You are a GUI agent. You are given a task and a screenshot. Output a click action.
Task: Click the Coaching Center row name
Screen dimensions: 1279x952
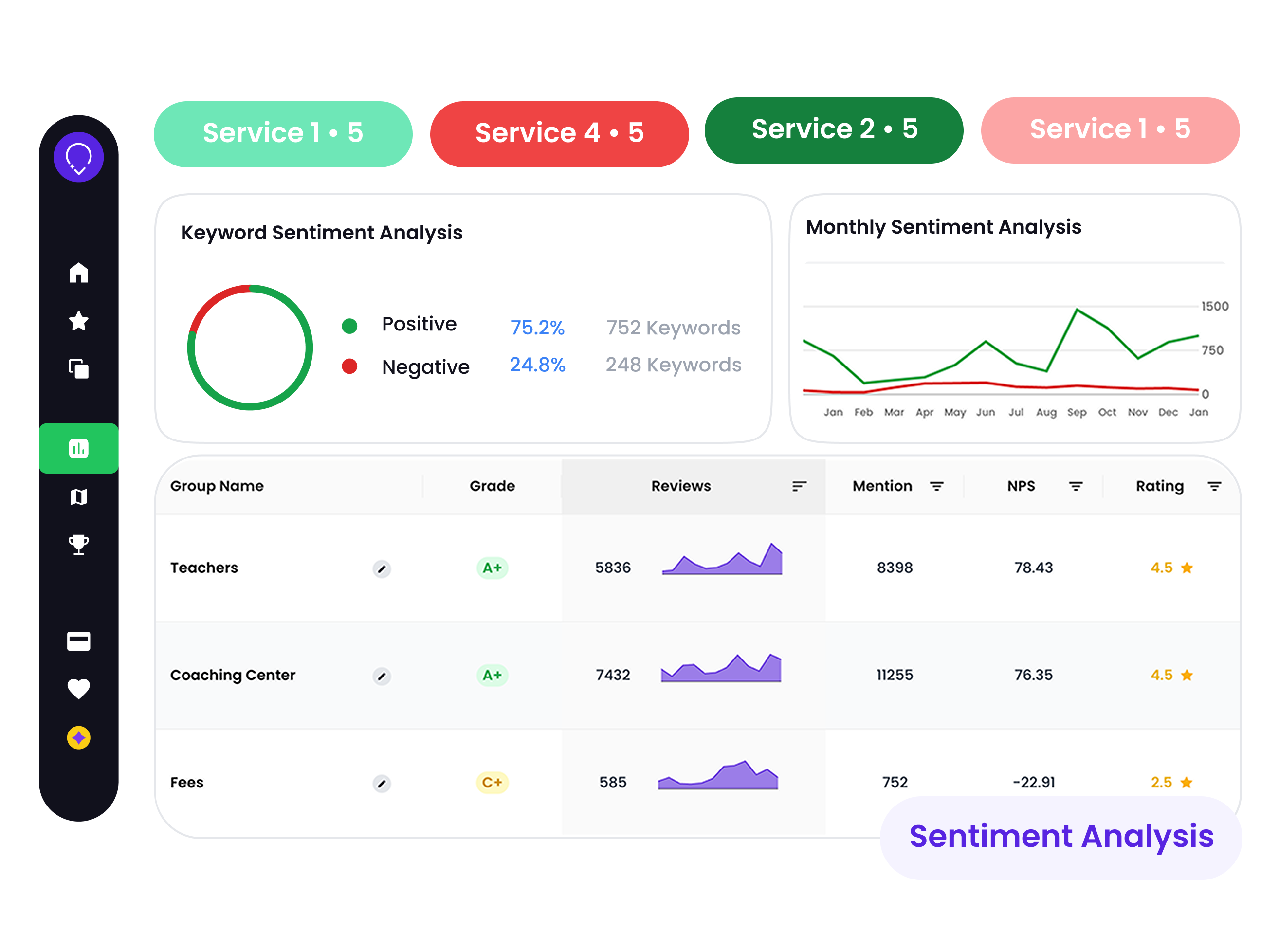tap(233, 675)
